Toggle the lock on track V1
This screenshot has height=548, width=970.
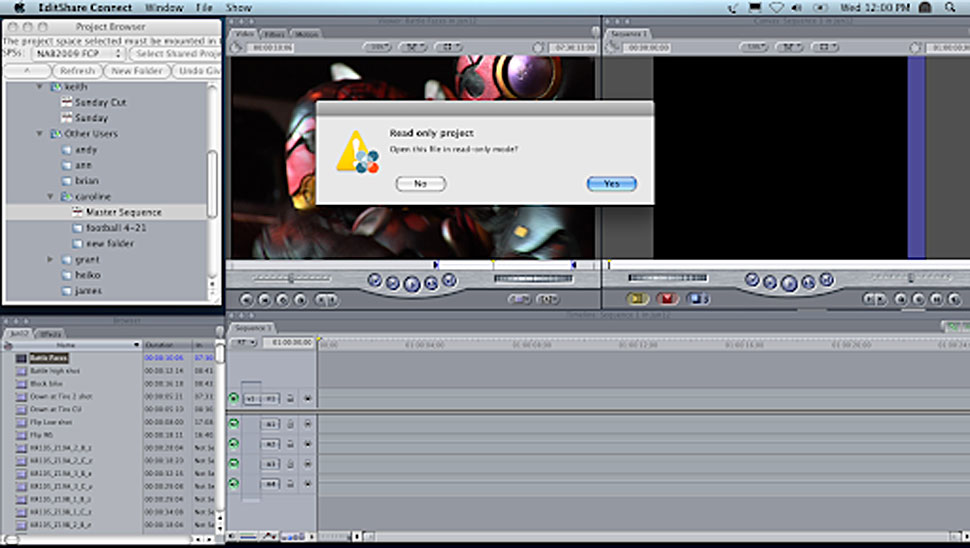click(x=290, y=398)
